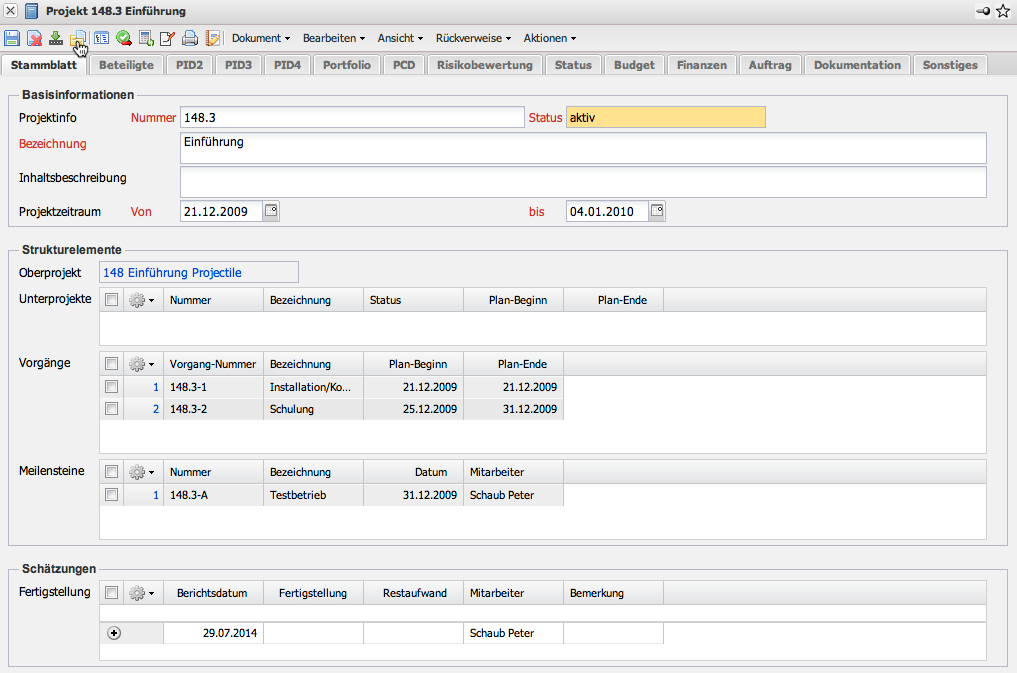
Task: Open the Budget tab
Action: (634, 65)
